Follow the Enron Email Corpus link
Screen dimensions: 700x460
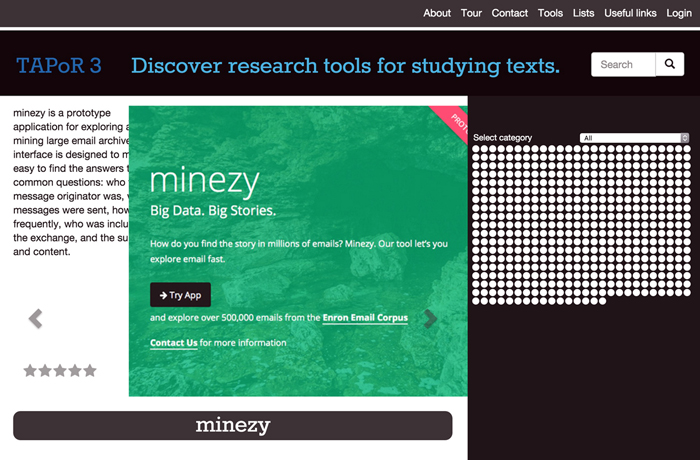pos(365,318)
